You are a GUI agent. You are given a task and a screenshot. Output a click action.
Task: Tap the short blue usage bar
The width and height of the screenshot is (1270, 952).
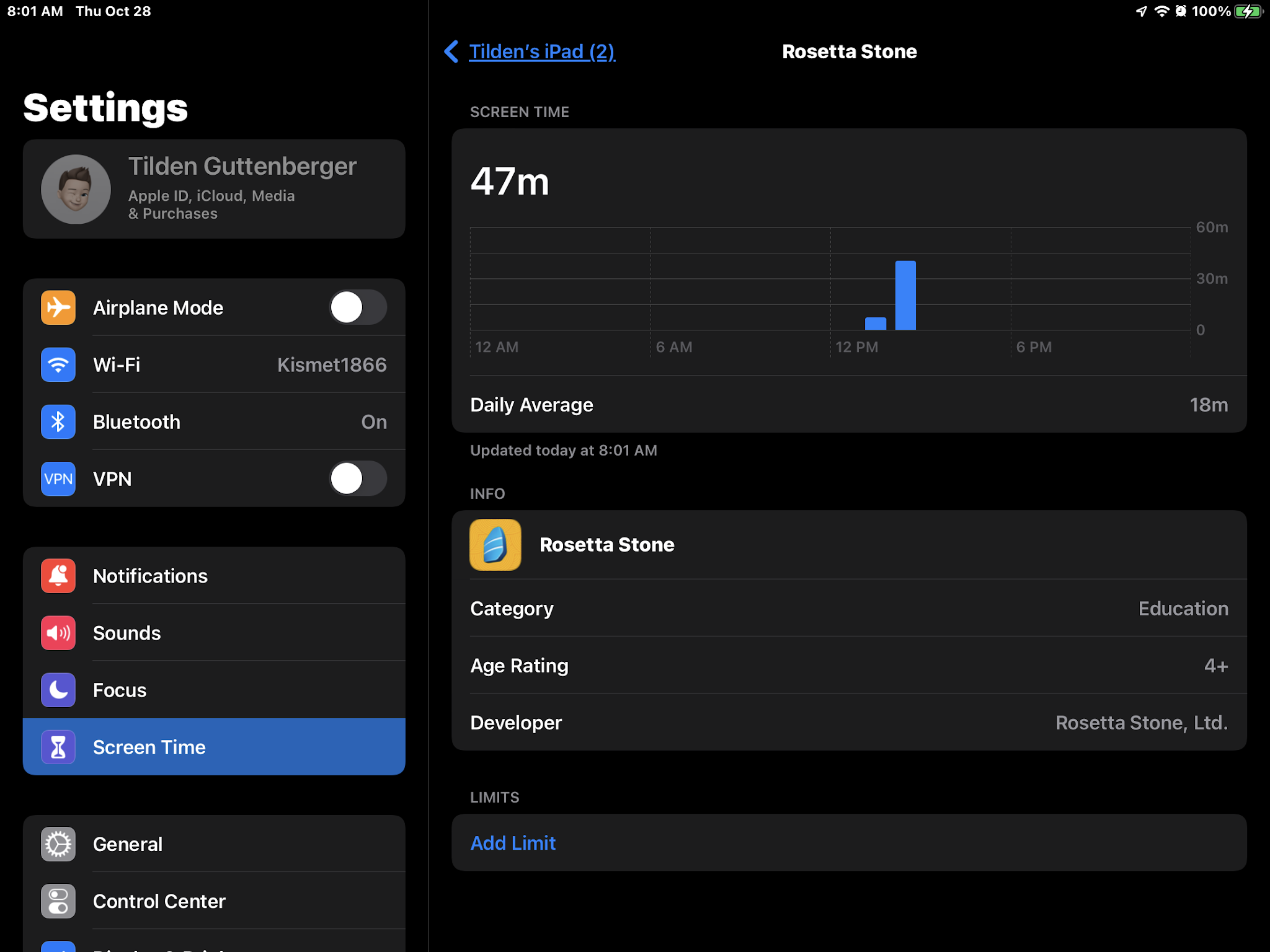(875, 324)
